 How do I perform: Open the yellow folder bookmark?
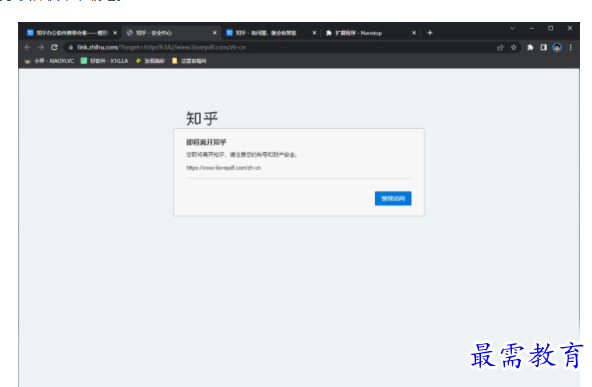(189, 61)
